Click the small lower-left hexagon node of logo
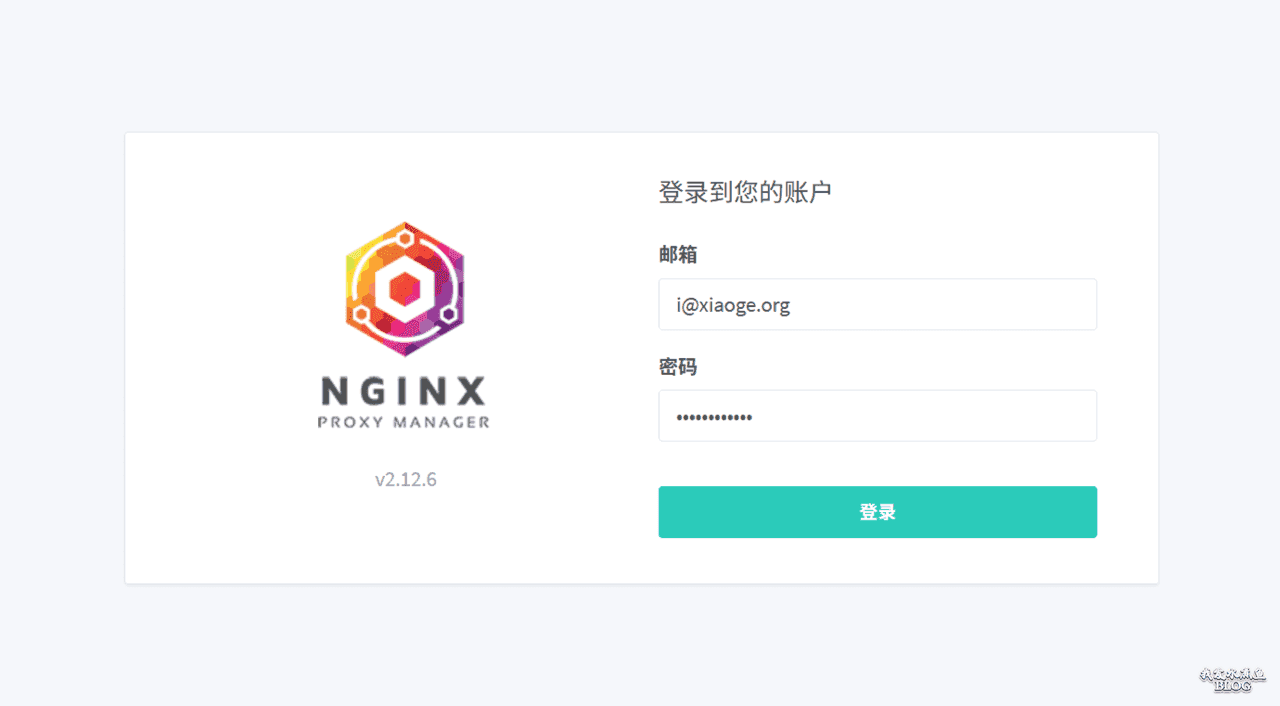 coord(360,315)
